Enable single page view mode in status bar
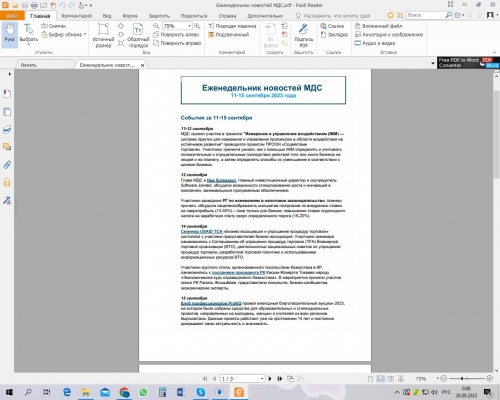Image resolution: width=500 pixels, height=400 pixels. 370,379
